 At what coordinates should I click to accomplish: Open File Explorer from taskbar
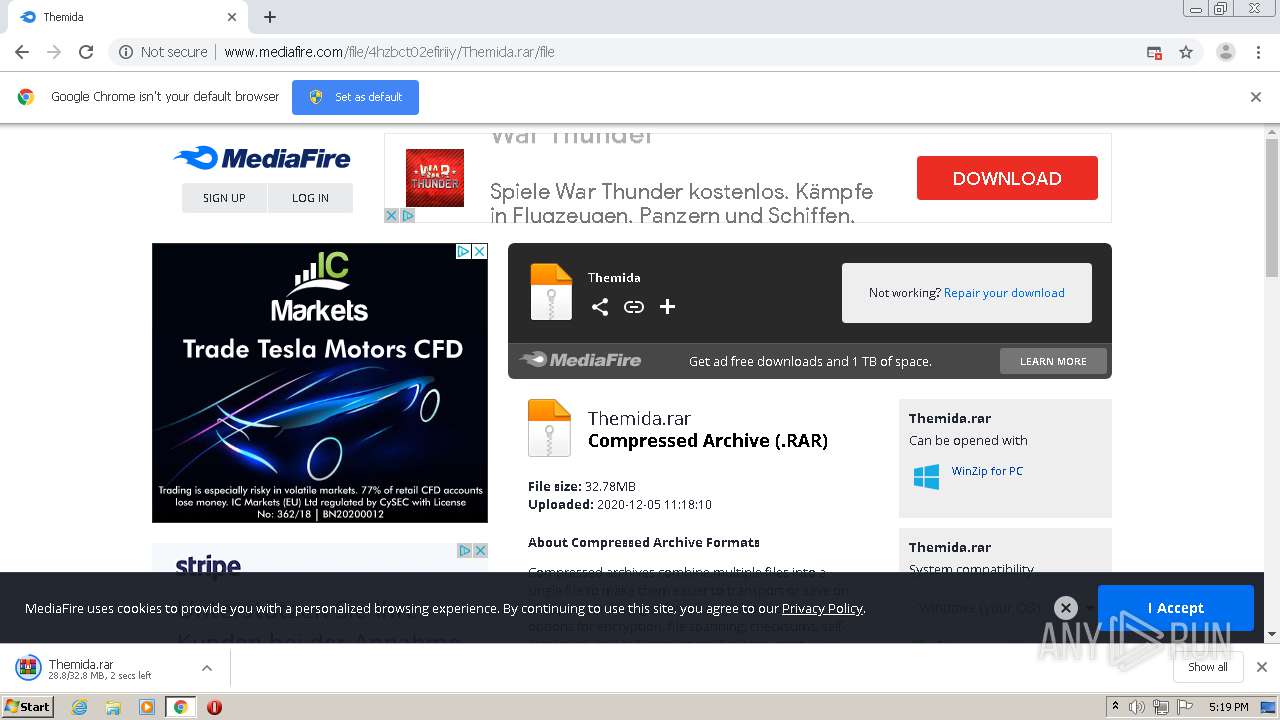tap(113, 707)
